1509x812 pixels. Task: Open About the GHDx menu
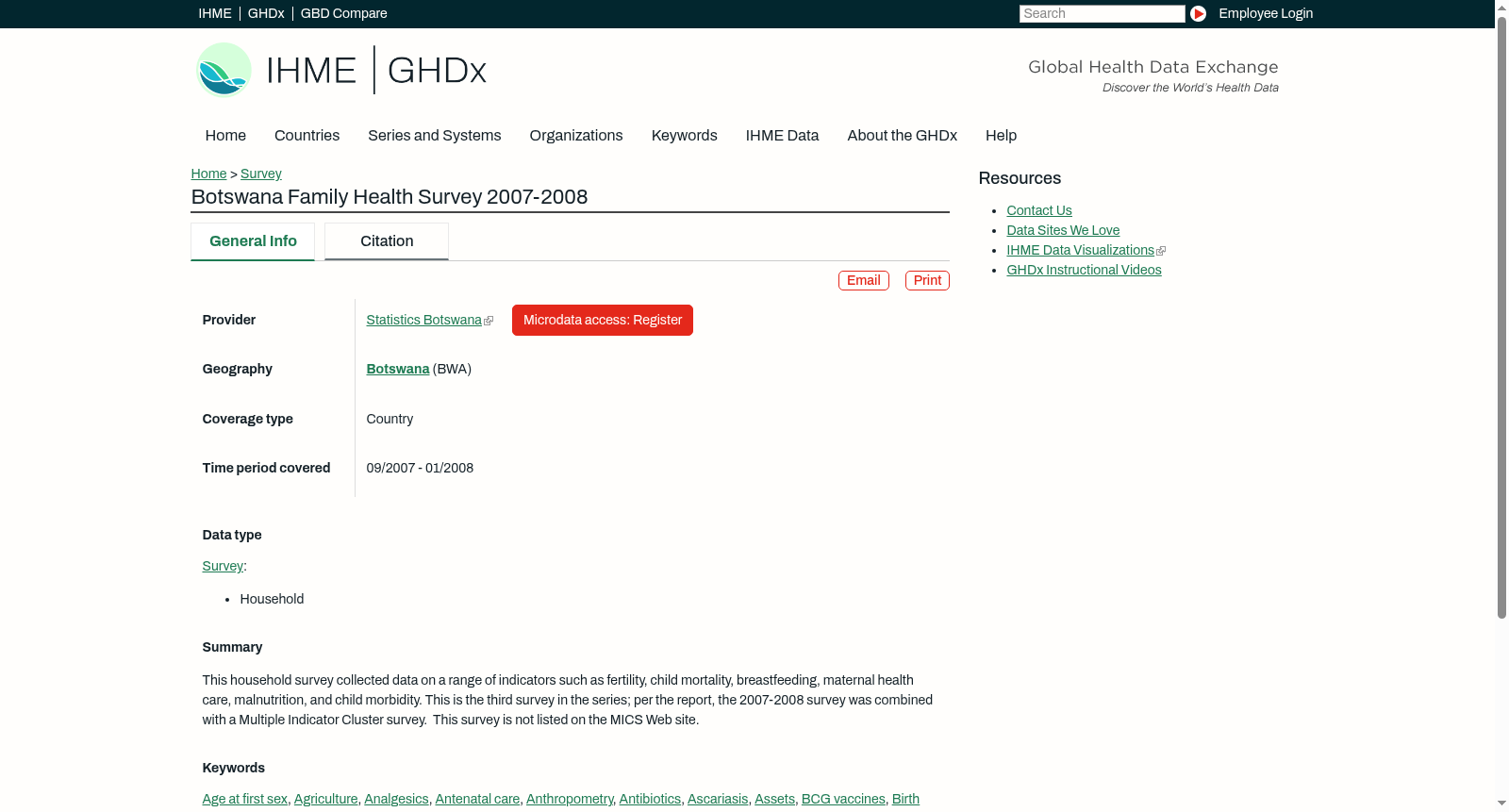click(x=902, y=135)
